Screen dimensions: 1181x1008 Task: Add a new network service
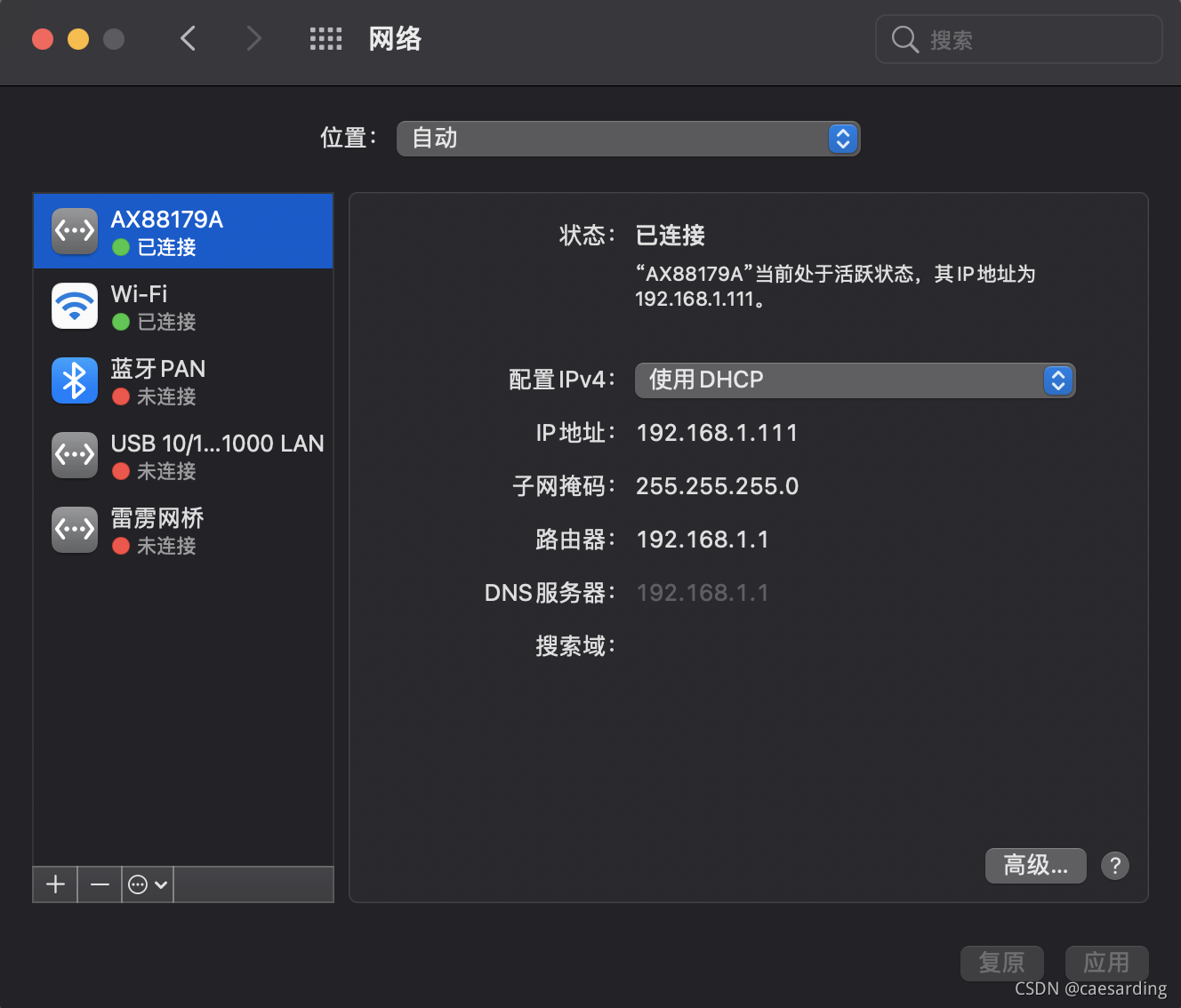coord(54,884)
